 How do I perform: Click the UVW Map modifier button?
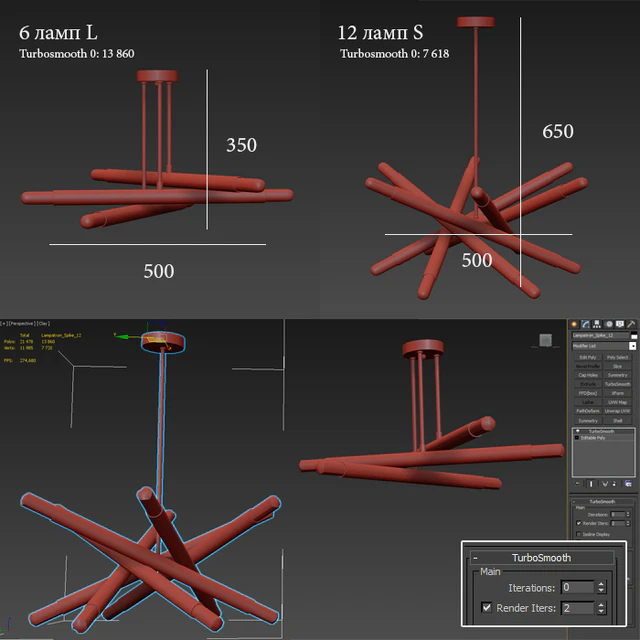(x=617, y=402)
